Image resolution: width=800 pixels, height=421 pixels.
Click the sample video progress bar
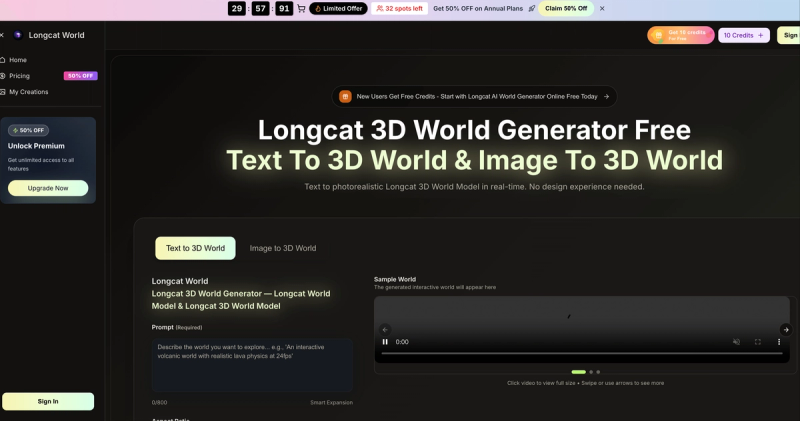582,353
